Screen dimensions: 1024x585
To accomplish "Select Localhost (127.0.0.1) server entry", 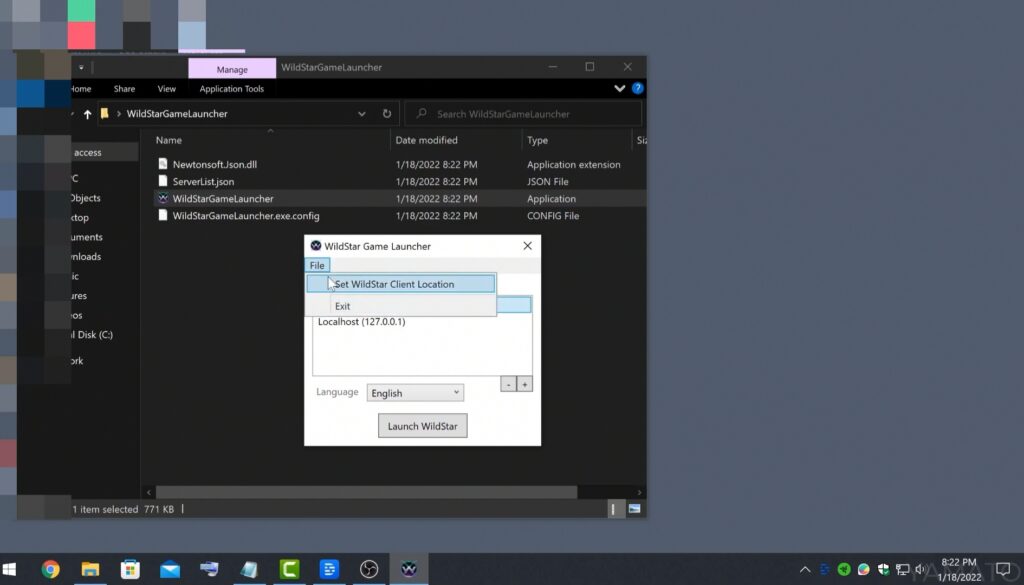I will pos(361,322).
